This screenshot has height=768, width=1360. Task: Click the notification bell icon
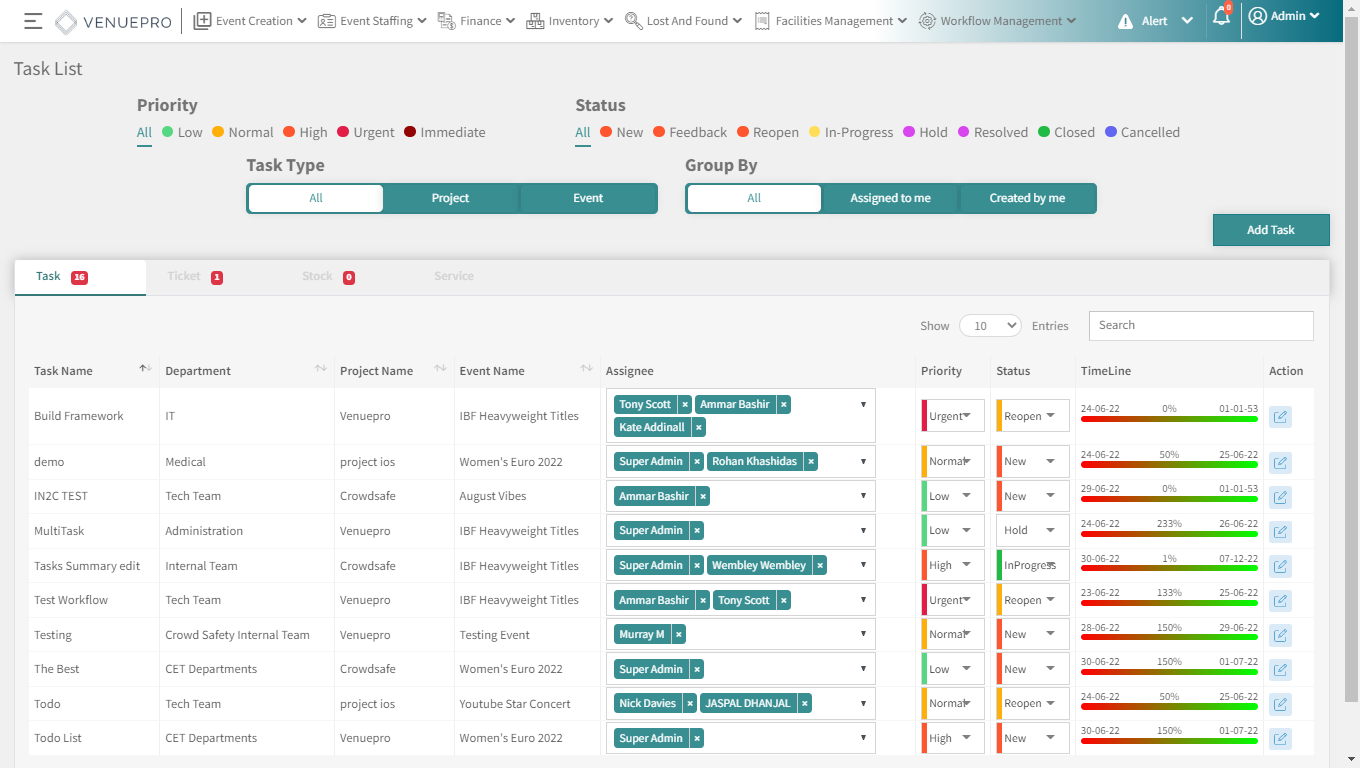[1220, 17]
